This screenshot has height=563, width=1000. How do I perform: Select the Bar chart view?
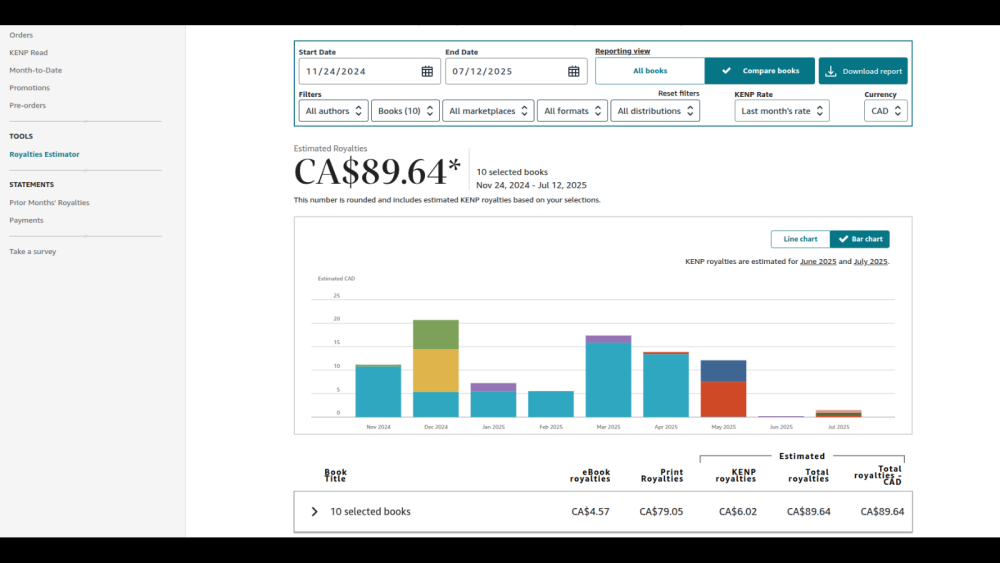pyautogui.click(x=859, y=239)
